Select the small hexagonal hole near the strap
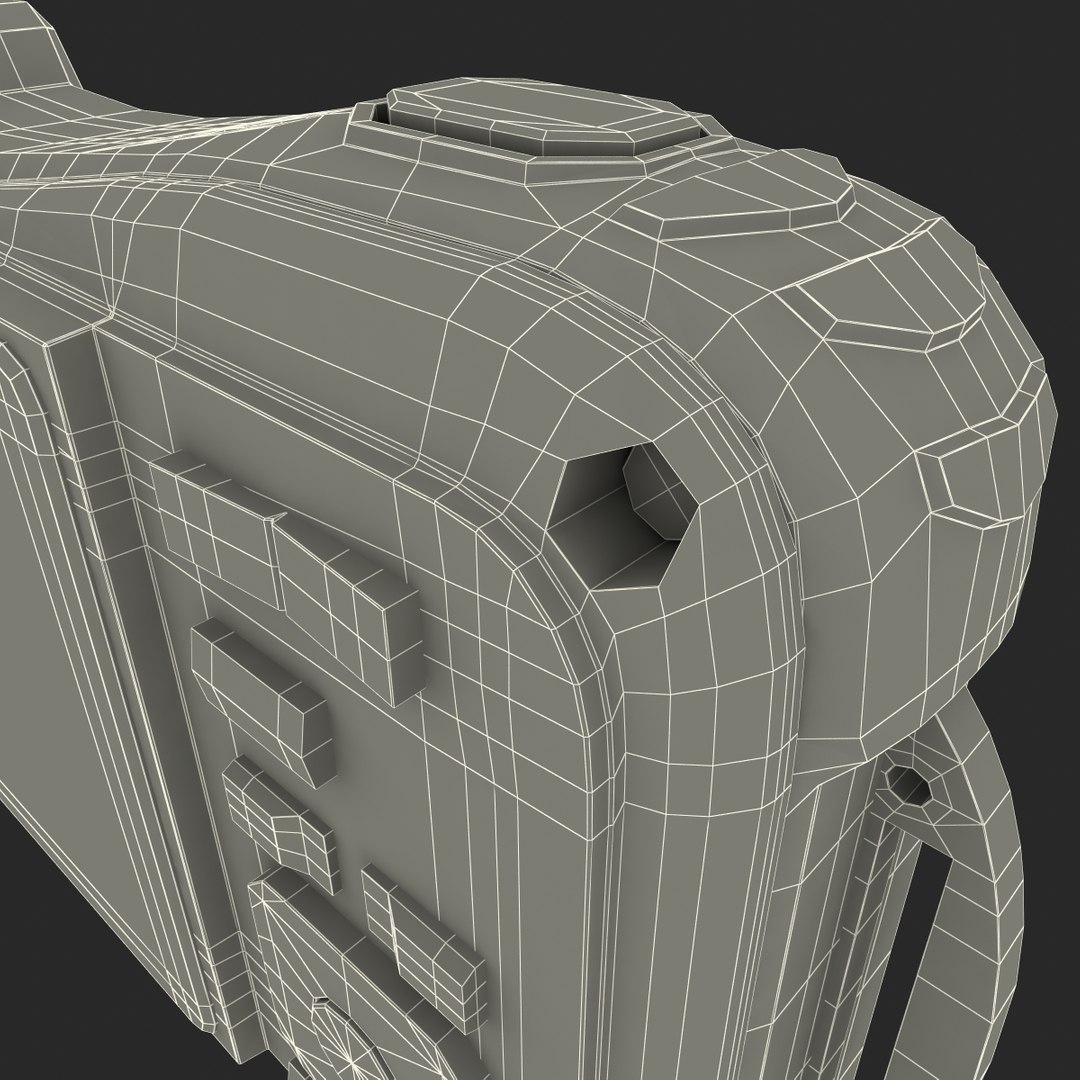This screenshot has width=1080, height=1080. (908, 785)
